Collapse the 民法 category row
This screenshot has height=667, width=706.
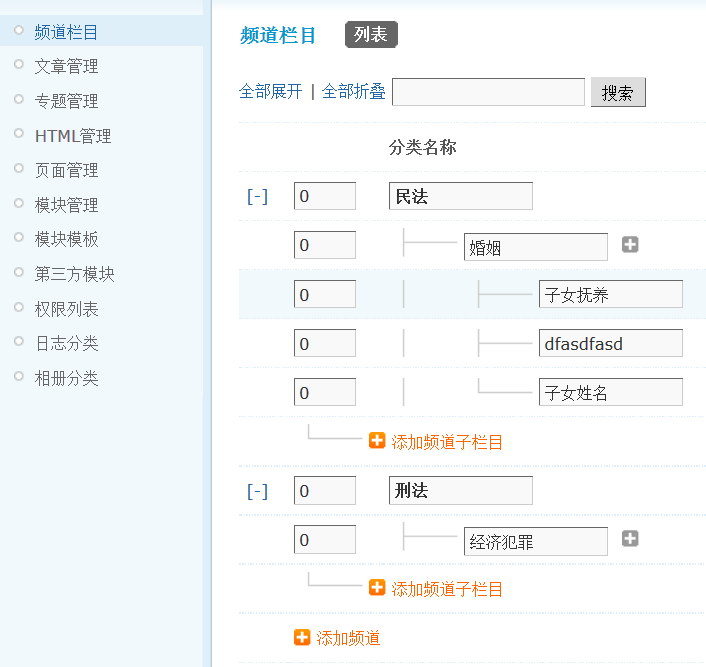coord(257,197)
